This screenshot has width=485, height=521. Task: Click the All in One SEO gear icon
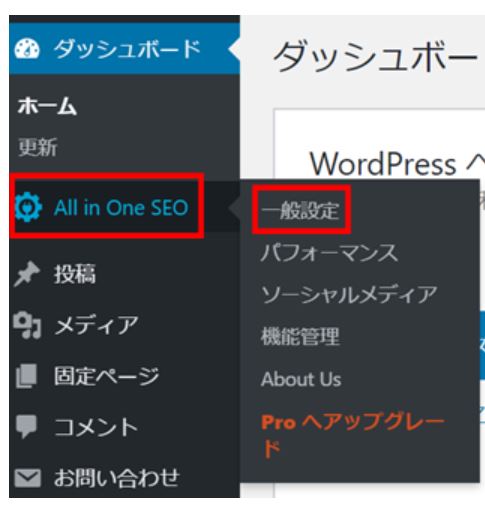pos(28,207)
